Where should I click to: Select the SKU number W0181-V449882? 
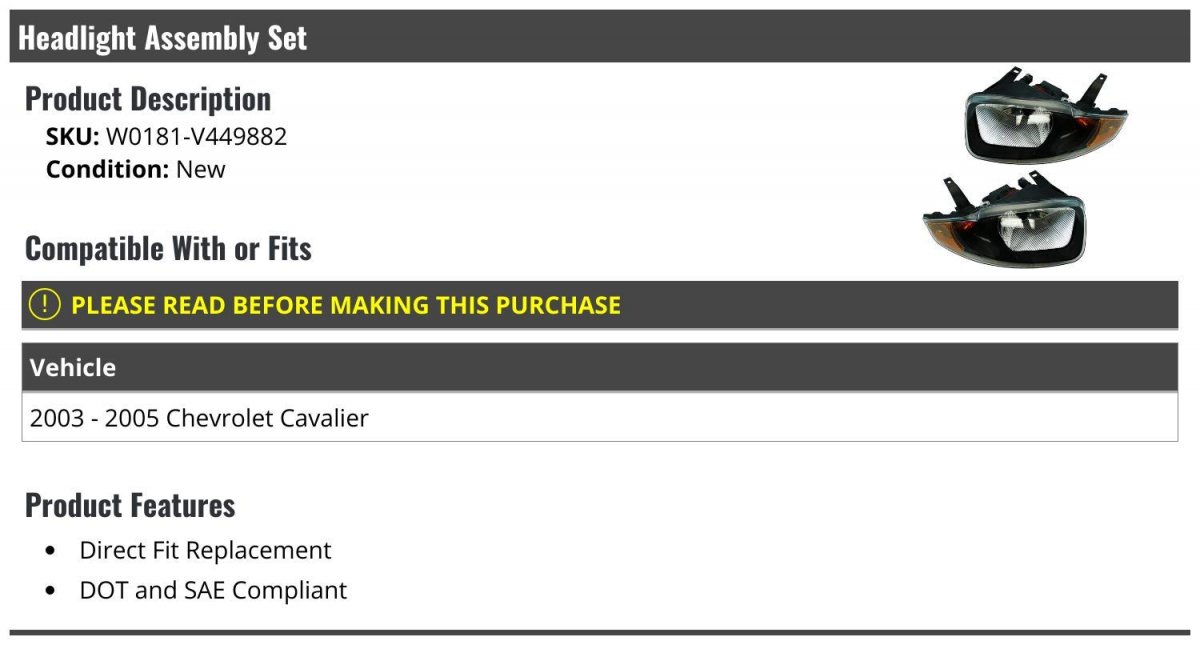[197, 136]
